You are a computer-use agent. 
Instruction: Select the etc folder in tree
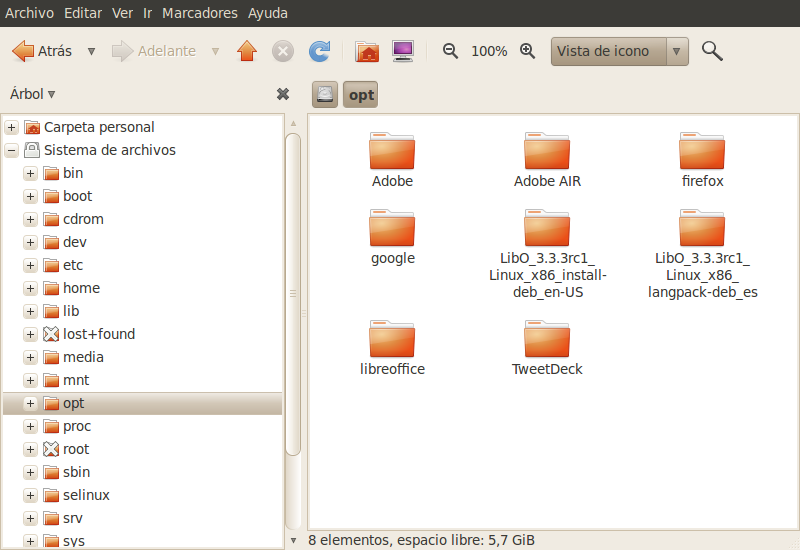(x=72, y=265)
